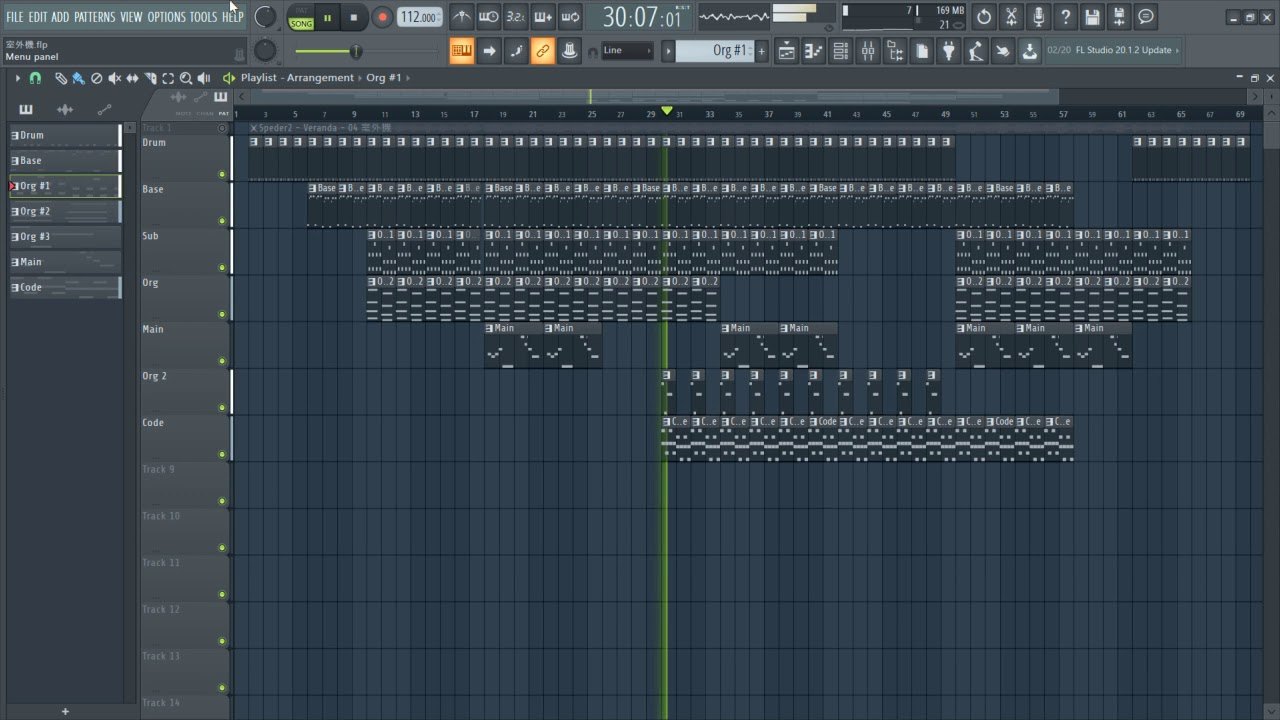
Task: Click the download content library icon
Action: click(1029, 51)
